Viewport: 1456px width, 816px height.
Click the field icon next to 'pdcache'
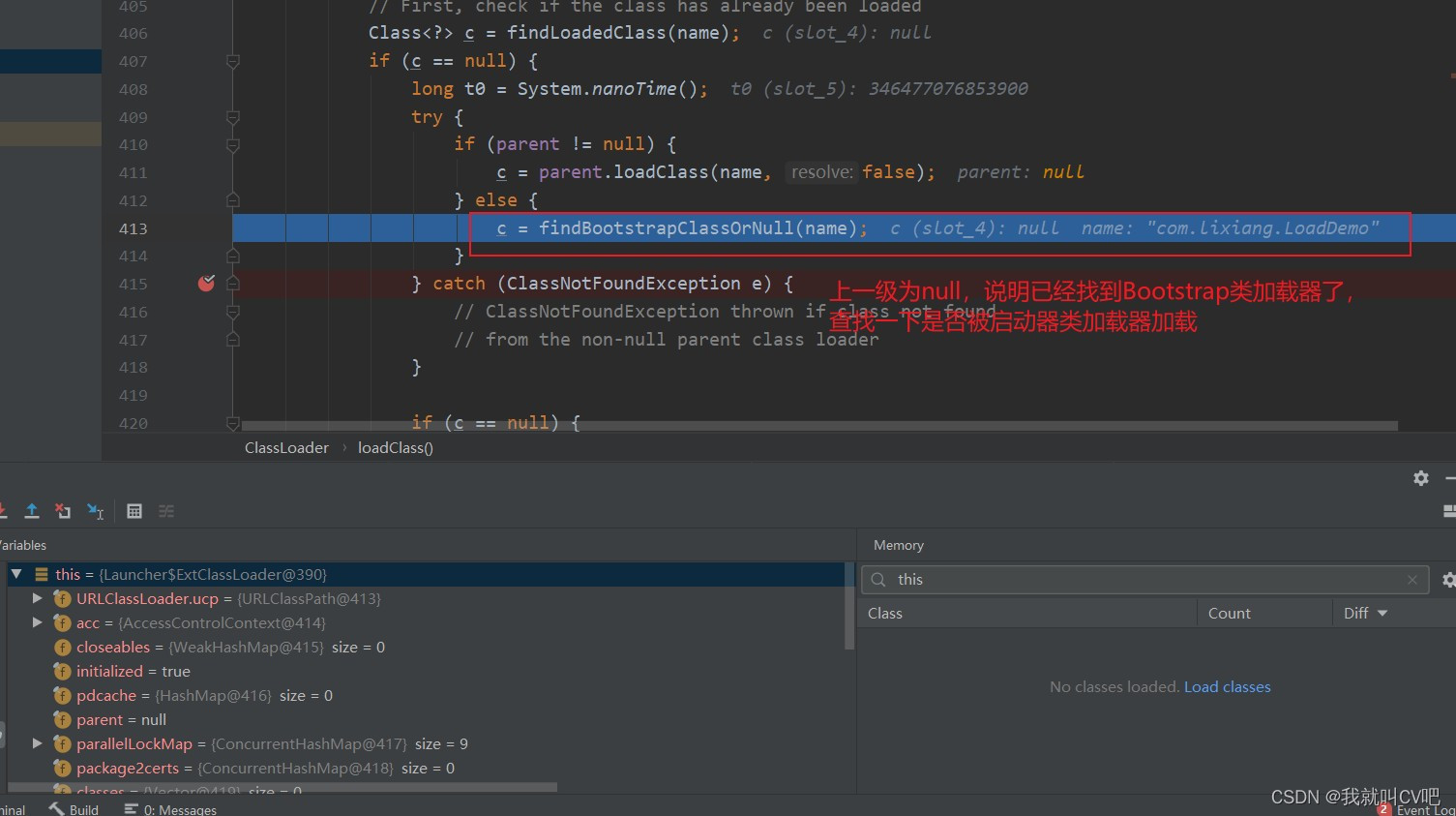pos(62,695)
